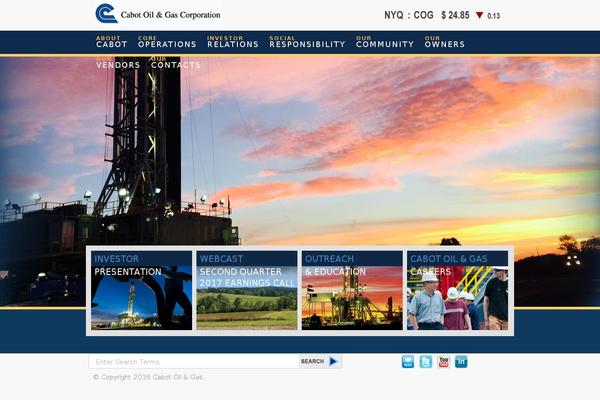
Task: Click the Cabot Oil & Gas Corporation title
Action: pyautogui.click(x=170, y=15)
